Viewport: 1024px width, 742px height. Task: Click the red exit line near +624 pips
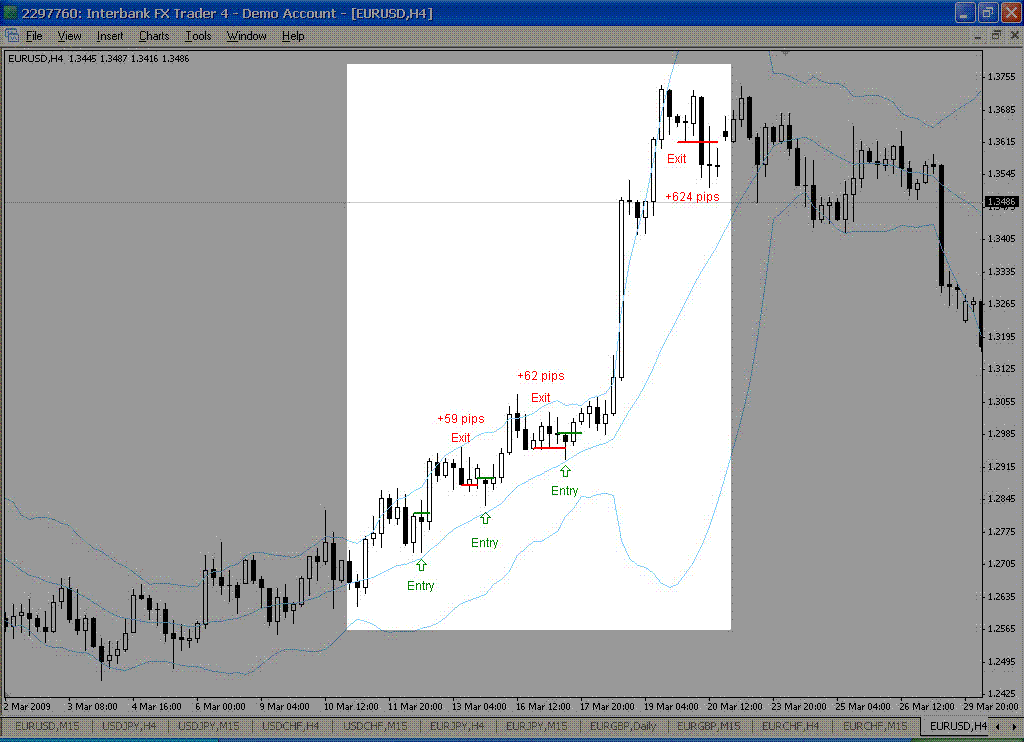697,142
